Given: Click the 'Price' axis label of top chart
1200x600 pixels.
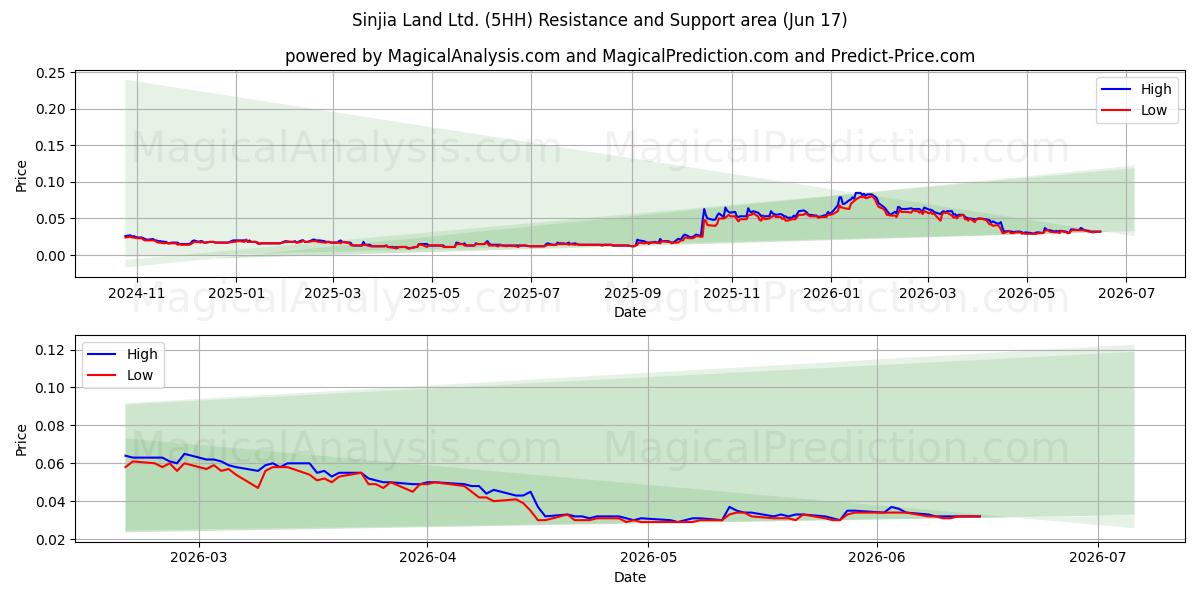Looking at the screenshot, I should 22,174.
